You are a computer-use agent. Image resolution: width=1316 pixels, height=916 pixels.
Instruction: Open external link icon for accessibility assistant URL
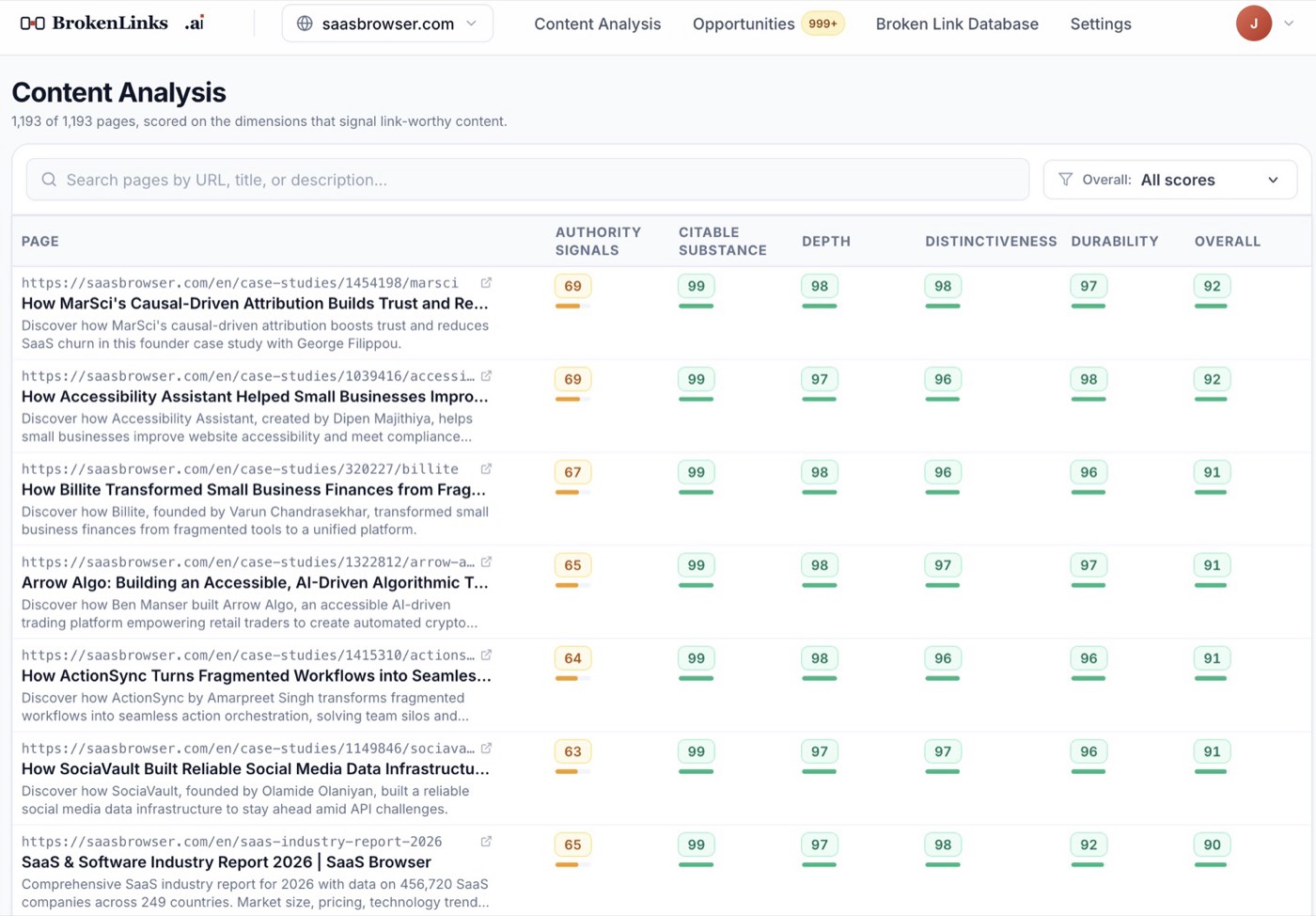pos(486,375)
